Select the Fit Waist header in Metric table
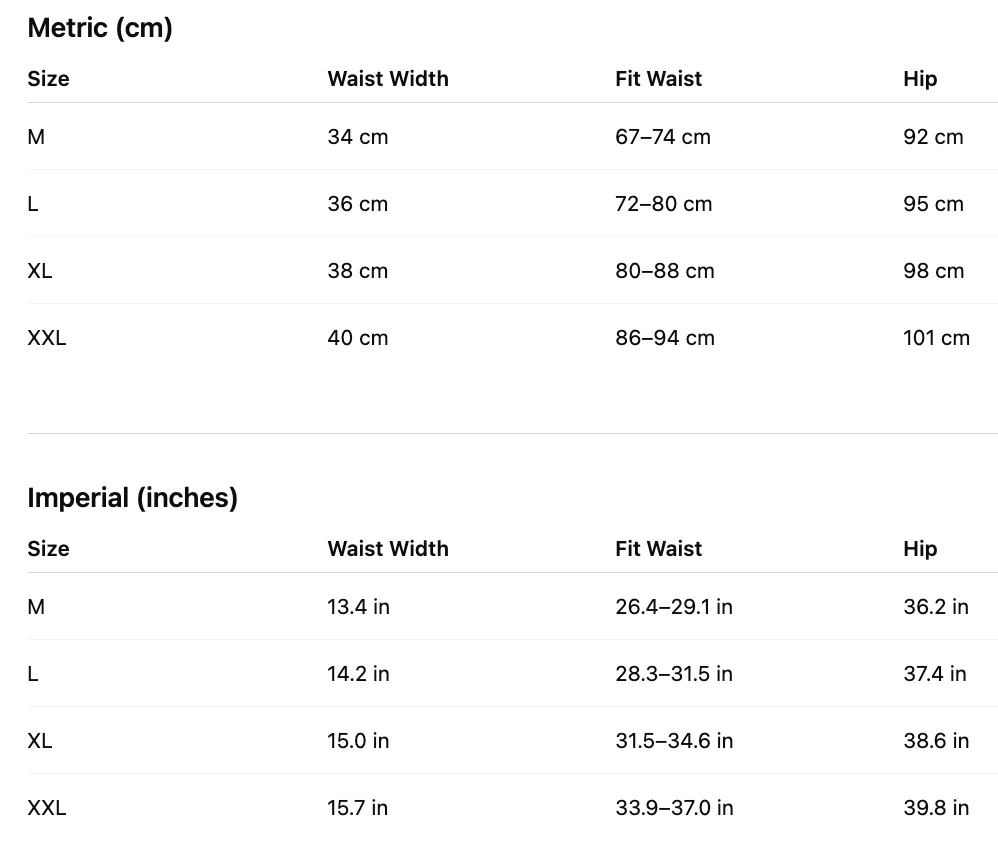This screenshot has height=856, width=998. click(658, 79)
